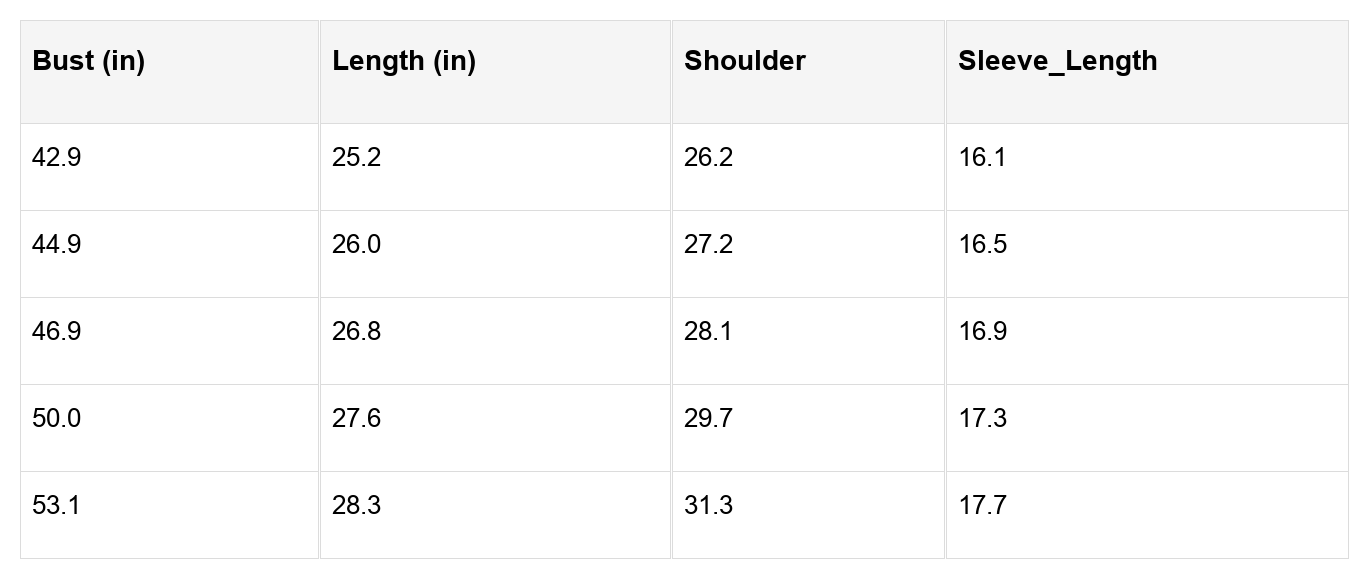Select the sleeve length value 16.5
Image resolution: width=1368 pixels, height=578 pixels.
[x=983, y=245]
